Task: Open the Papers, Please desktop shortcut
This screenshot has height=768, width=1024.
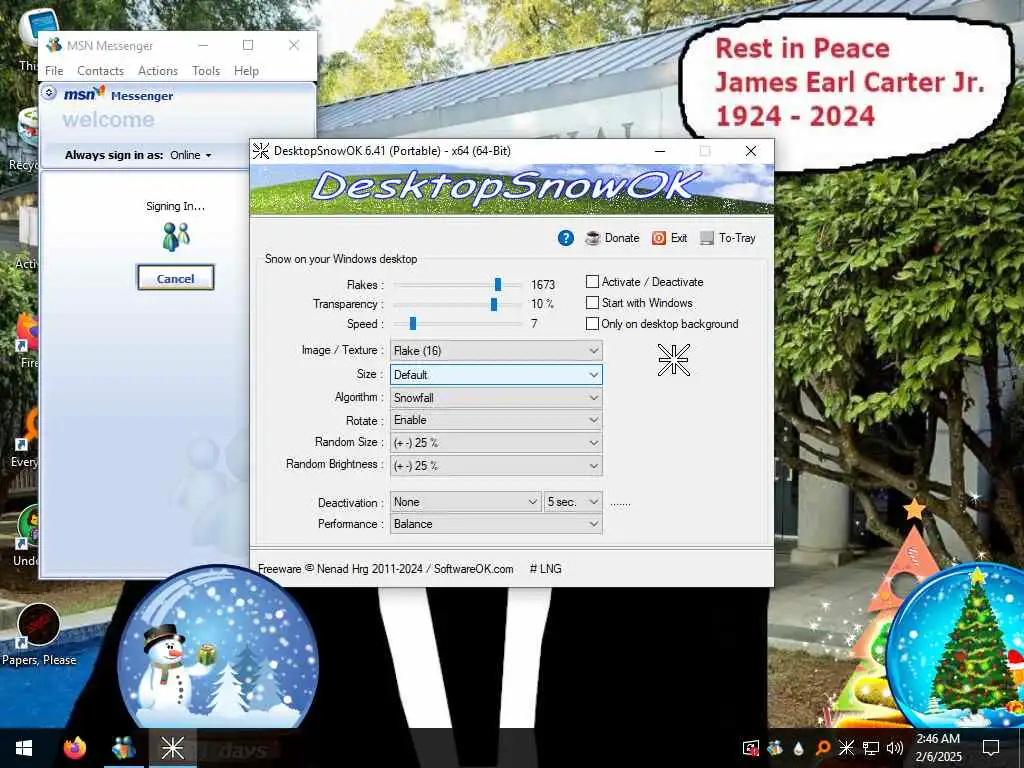Action: (39, 635)
